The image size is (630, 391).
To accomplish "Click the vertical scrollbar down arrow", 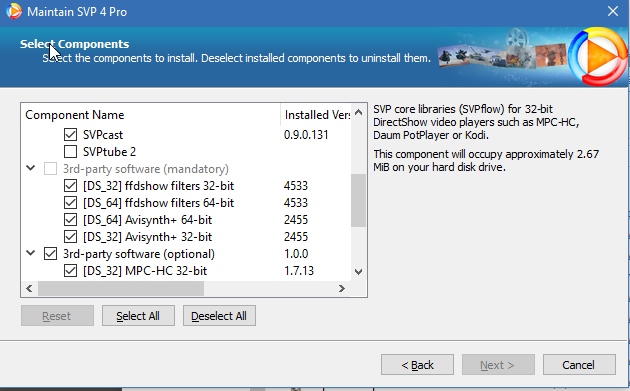I will (x=358, y=272).
